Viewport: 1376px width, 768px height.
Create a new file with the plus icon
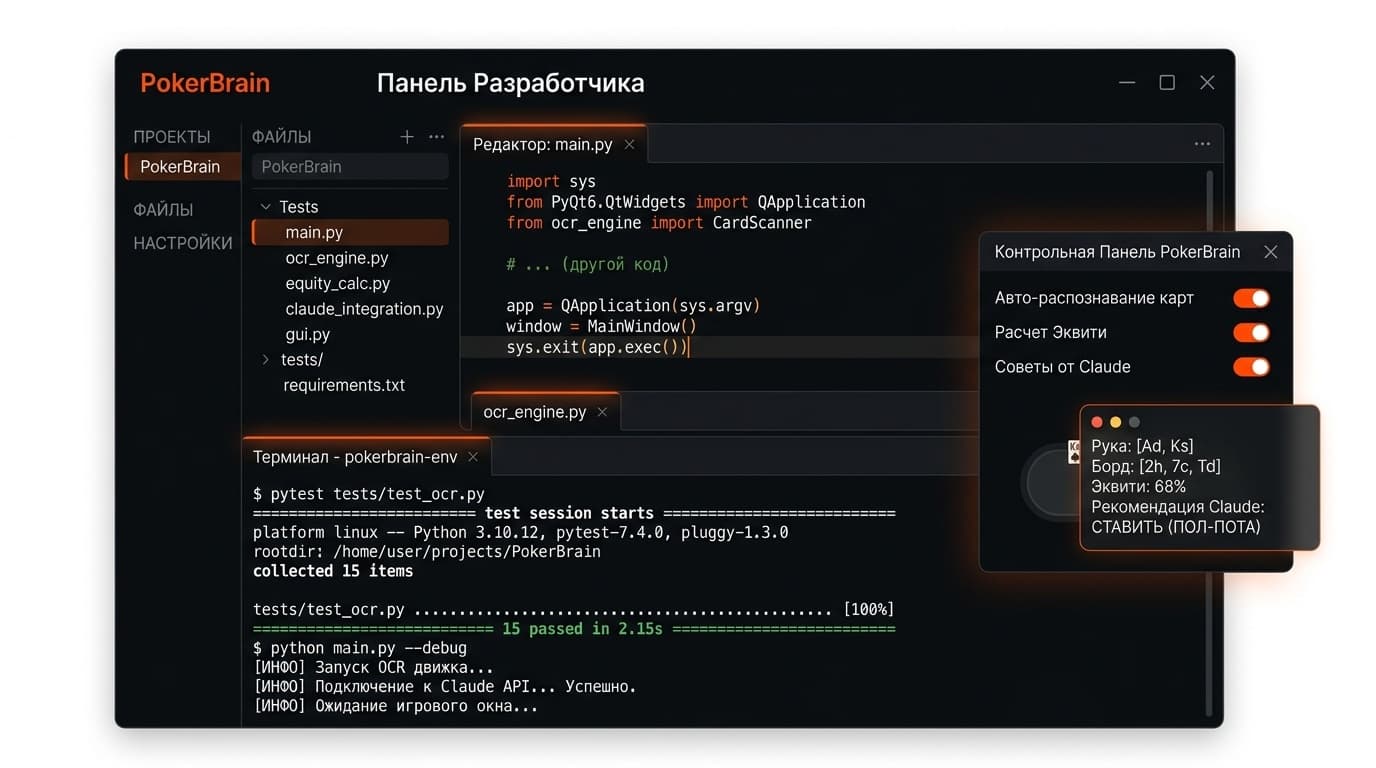tap(406, 136)
